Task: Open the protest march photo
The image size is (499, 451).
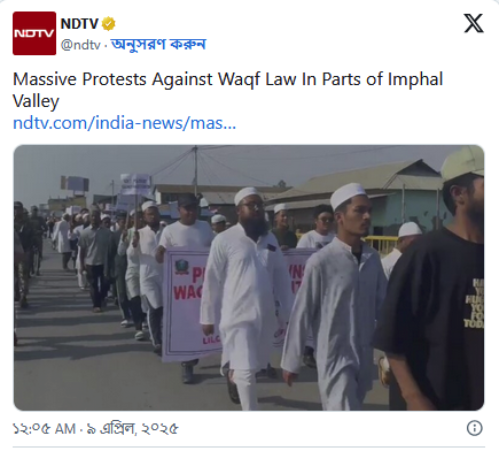Action: (x=249, y=278)
